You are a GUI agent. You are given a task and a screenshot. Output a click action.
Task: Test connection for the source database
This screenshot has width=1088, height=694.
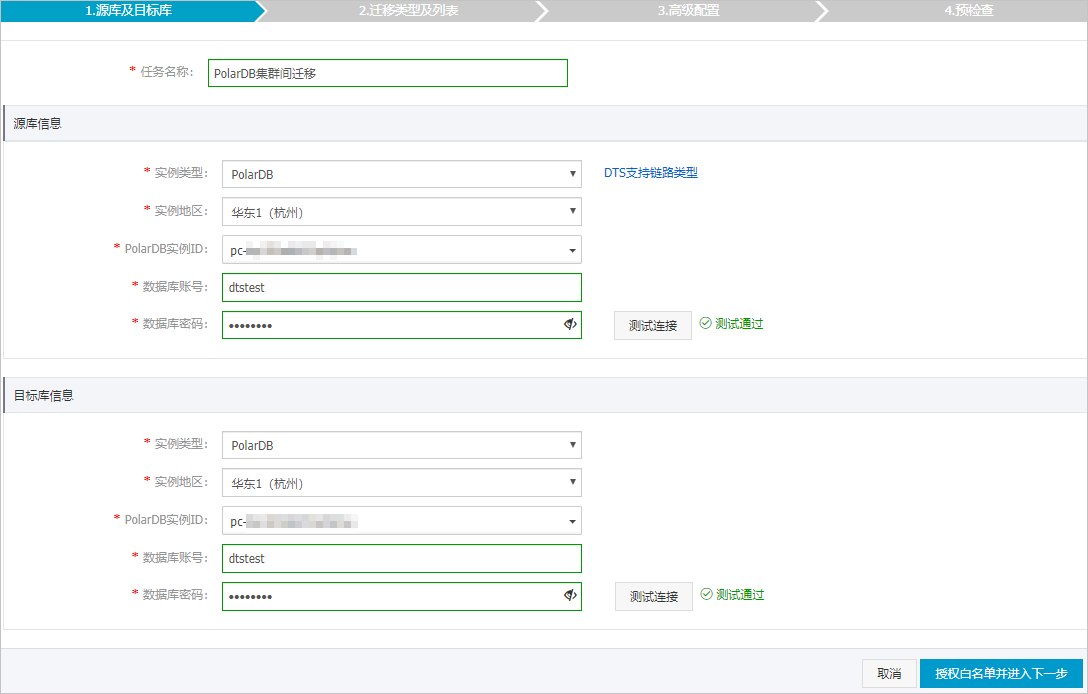[653, 325]
